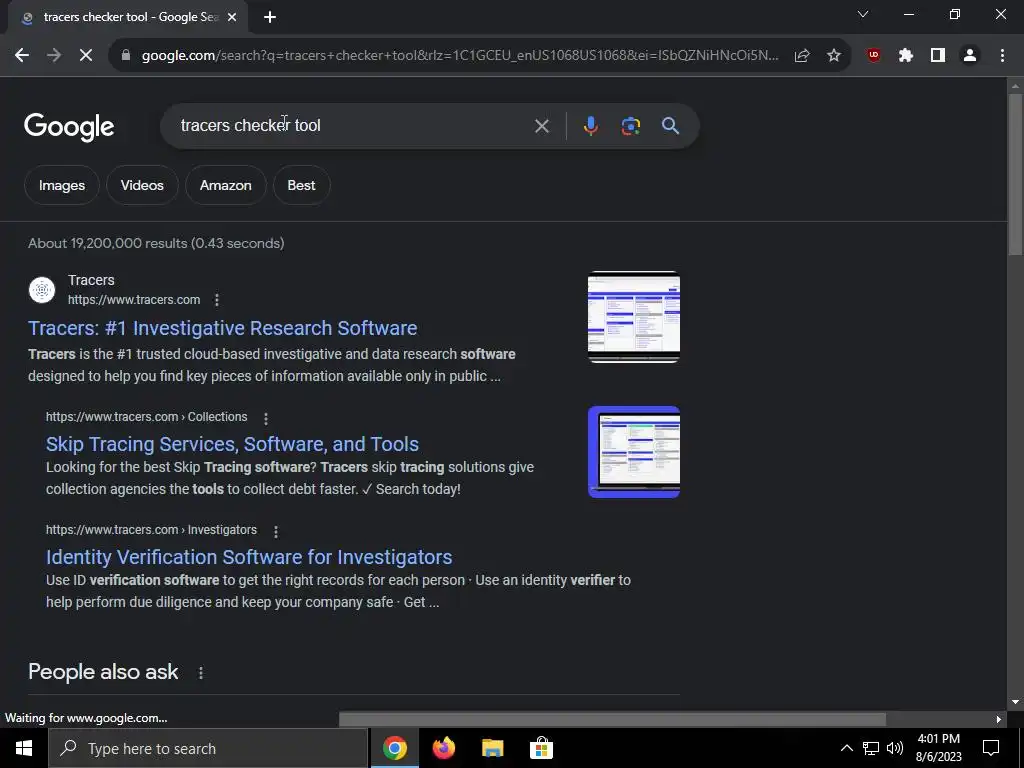Close the tracers checker tool tab
Viewport: 1024px width, 768px height.
pos(232,18)
